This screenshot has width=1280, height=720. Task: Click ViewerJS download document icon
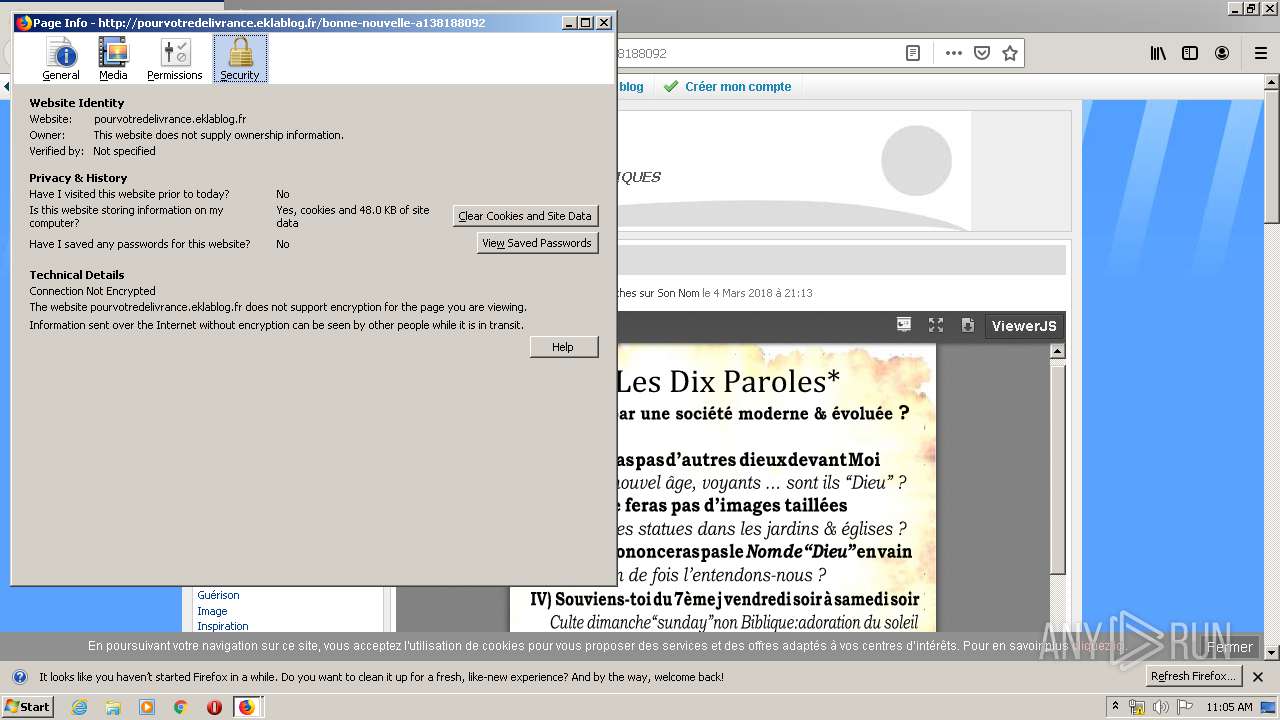(968, 325)
